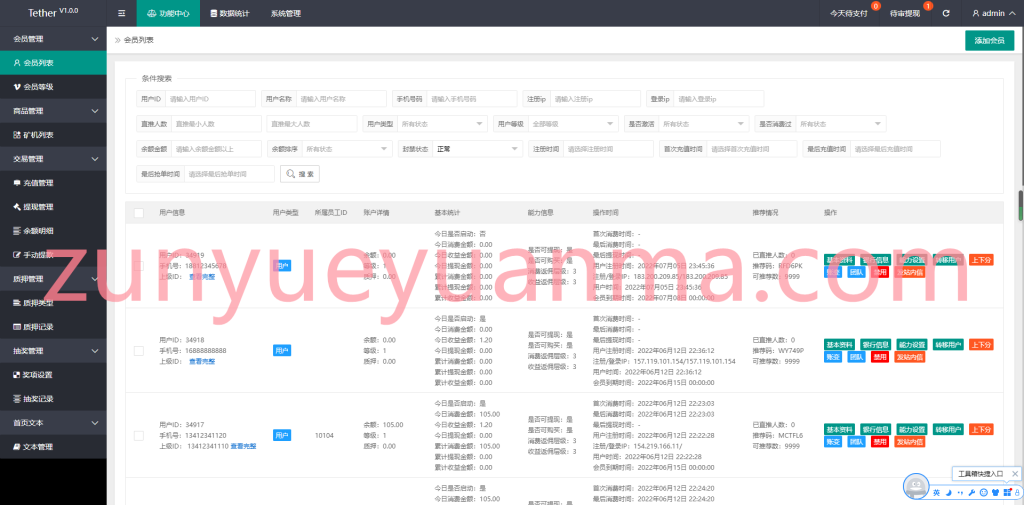The height and width of the screenshot is (505, 1024).
Task: Open 提现管理 in sidebar
Action: (53, 207)
